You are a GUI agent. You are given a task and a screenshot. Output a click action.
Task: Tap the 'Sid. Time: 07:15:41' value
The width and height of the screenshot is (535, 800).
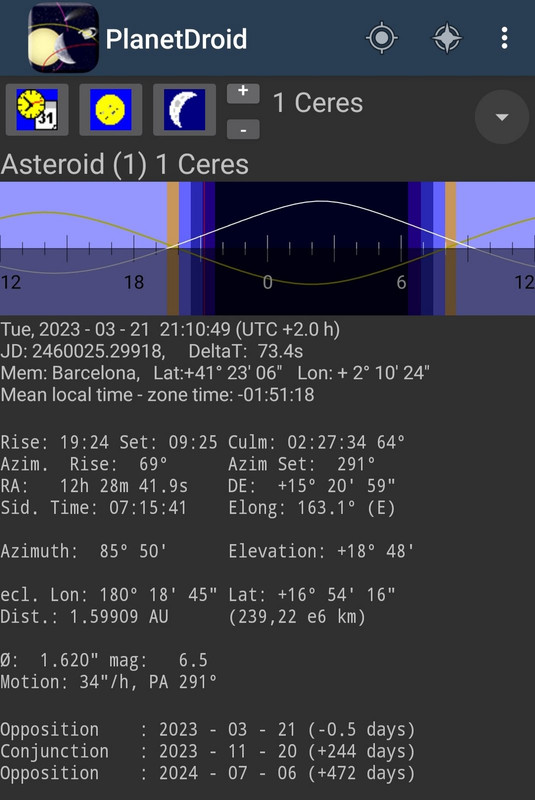tap(94, 508)
